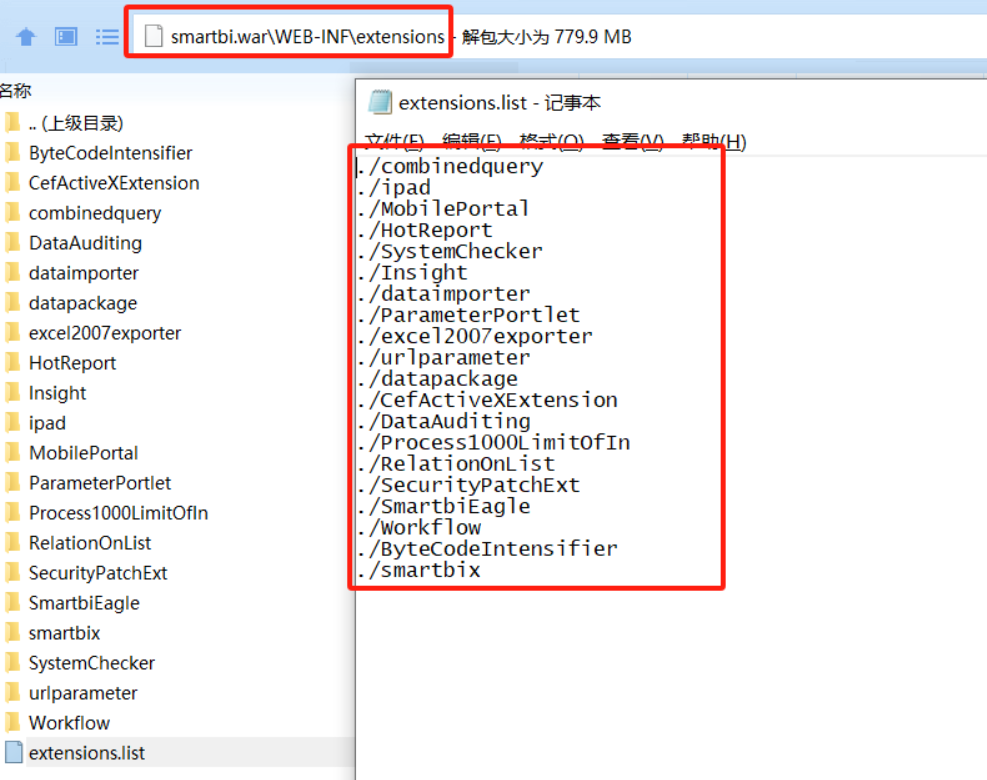Select the Insight folder icon
Screen dimensions: 987x780
[11, 392]
